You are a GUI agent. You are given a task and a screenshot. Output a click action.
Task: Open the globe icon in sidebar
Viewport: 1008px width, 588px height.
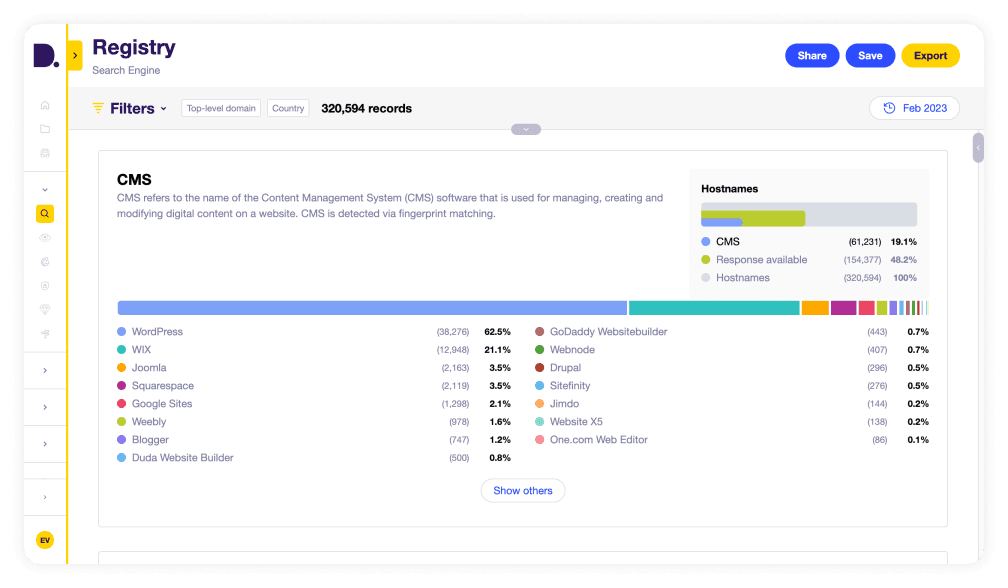click(45, 262)
